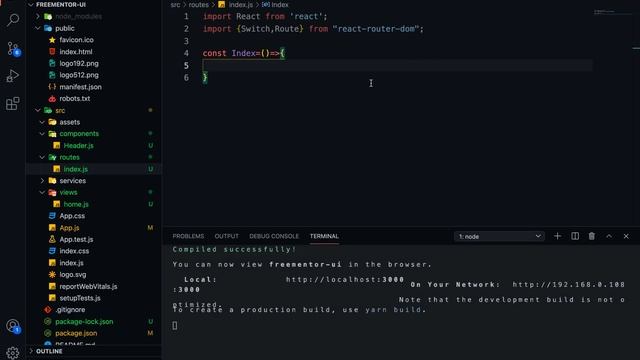Screen dimensions: 640x360
Task: Open logo512.png file
Action: tap(79, 75)
